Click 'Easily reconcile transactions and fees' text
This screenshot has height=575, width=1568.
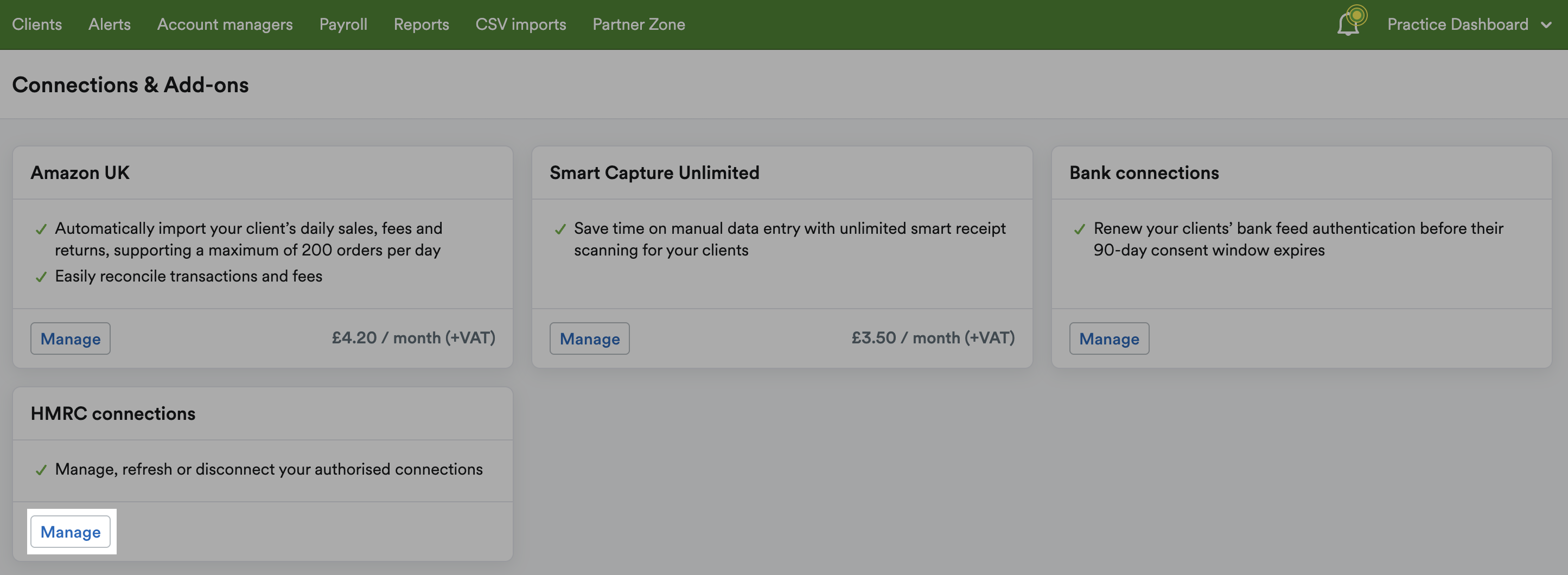(189, 276)
